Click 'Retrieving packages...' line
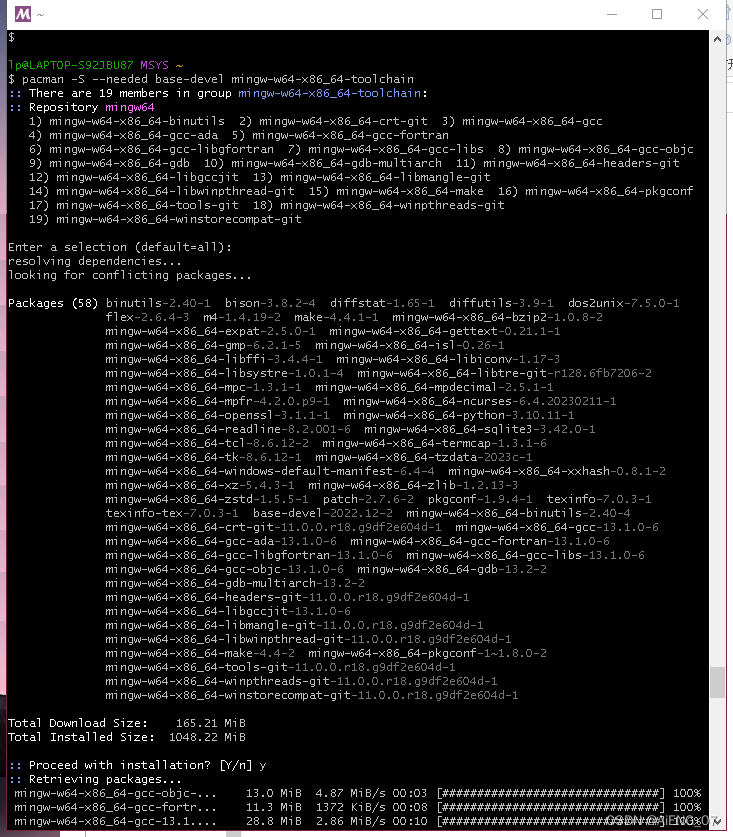This screenshot has height=837, width=733. [105, 779]
